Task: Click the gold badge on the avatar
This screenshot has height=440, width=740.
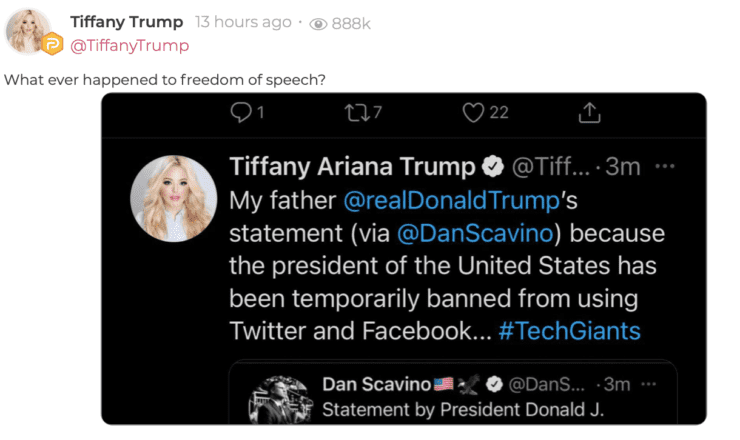Action: (53, 43)
